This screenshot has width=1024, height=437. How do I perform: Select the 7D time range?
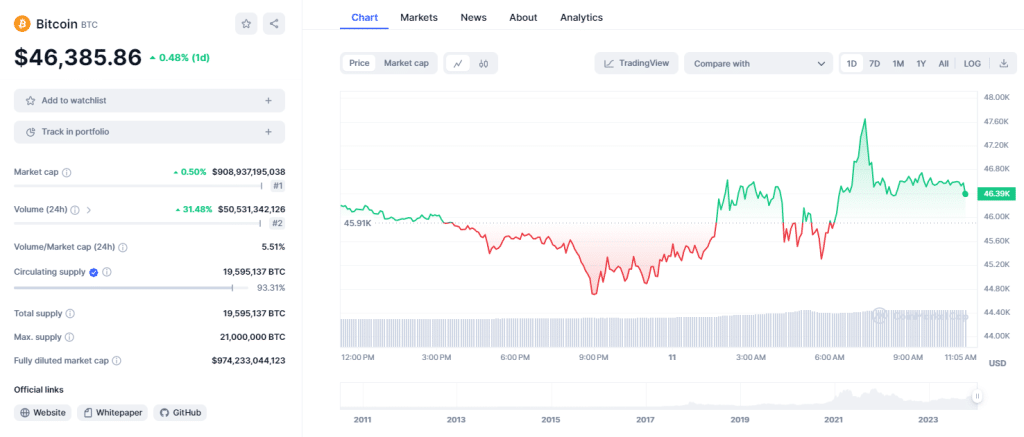click(x=874, y=63)
